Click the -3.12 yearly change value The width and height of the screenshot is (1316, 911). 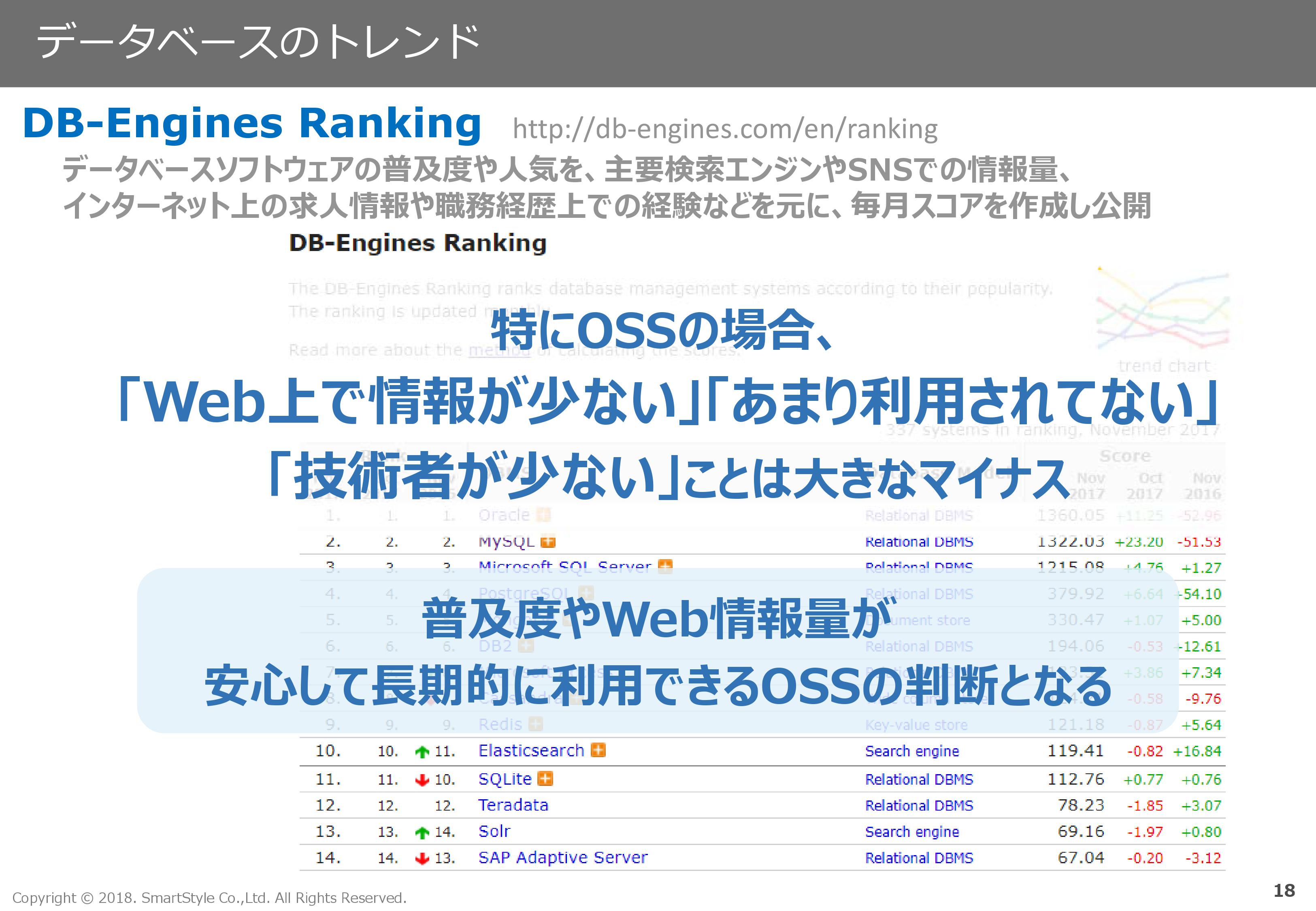(x=1203, y=858)
